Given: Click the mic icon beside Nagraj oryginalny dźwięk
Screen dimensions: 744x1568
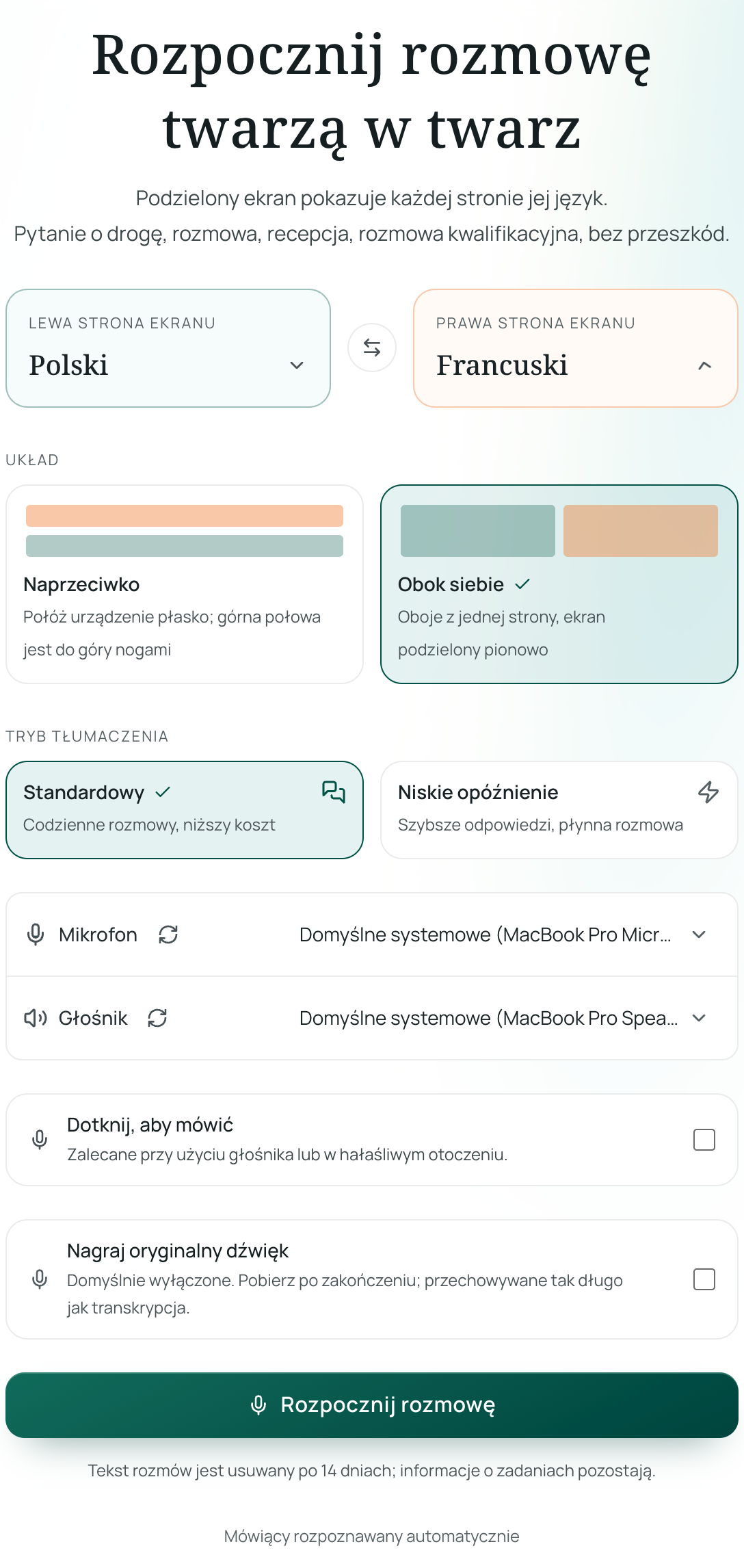Looking at the screenshot, I should pos(40,1279).
